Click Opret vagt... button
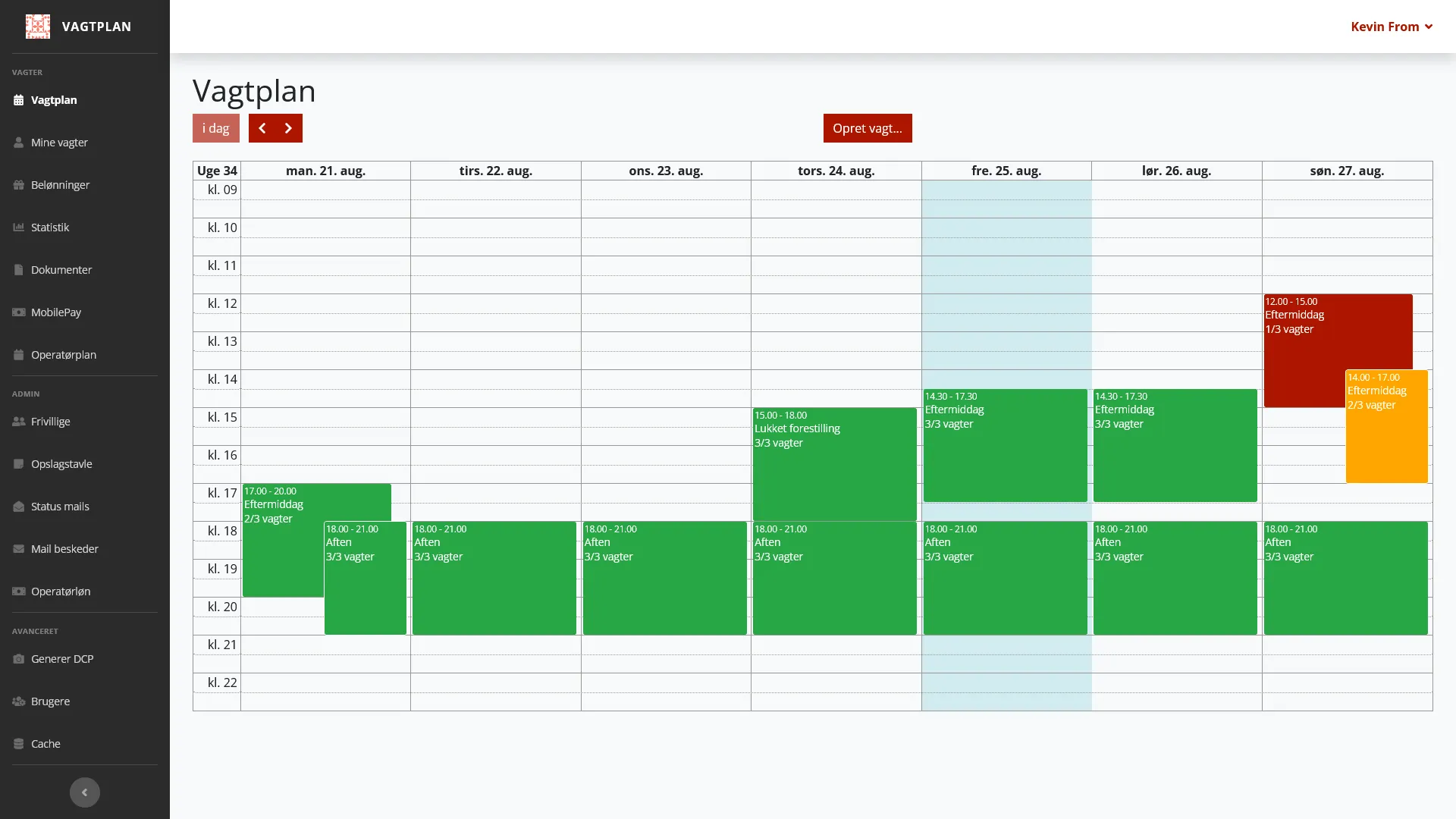 tap(868, 128)
